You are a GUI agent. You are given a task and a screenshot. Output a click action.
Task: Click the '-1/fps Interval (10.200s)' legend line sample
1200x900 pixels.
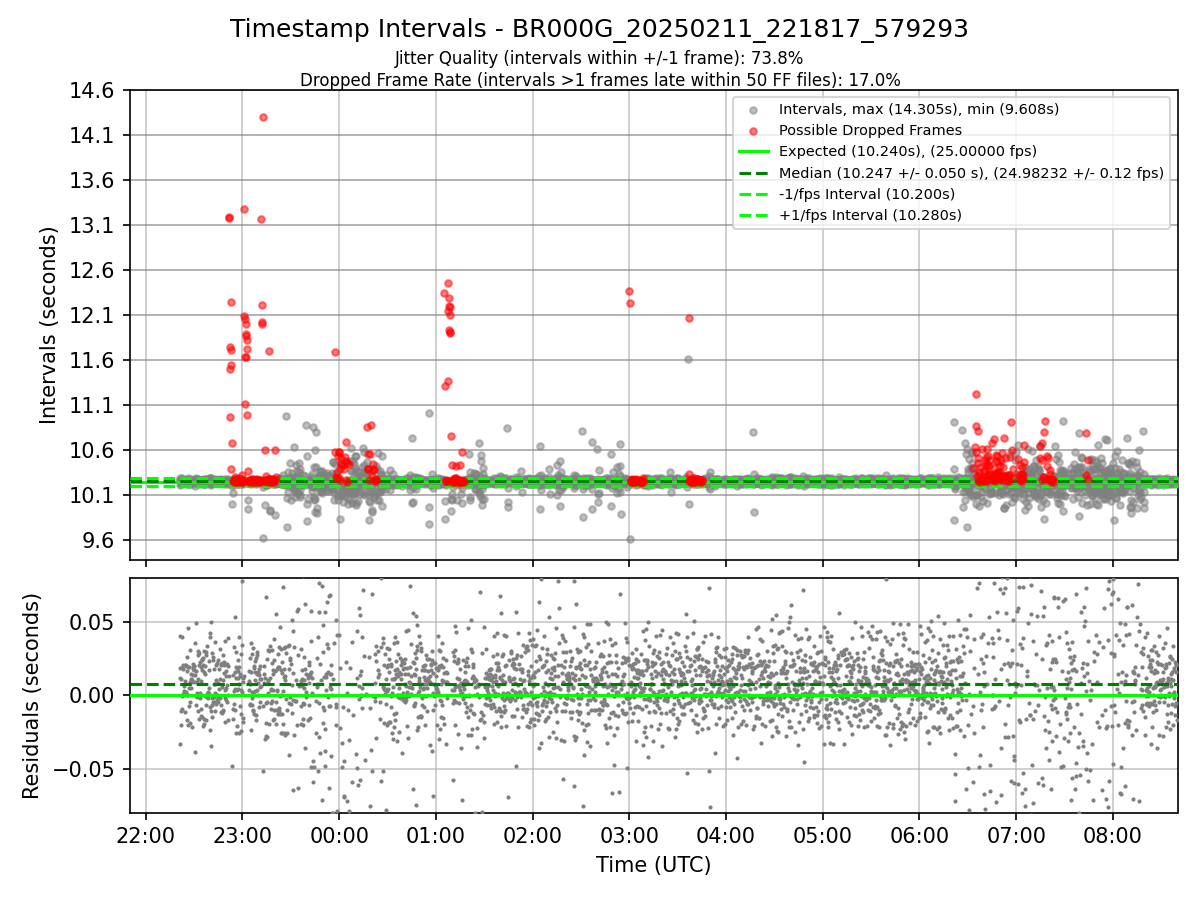pos(754,194)
